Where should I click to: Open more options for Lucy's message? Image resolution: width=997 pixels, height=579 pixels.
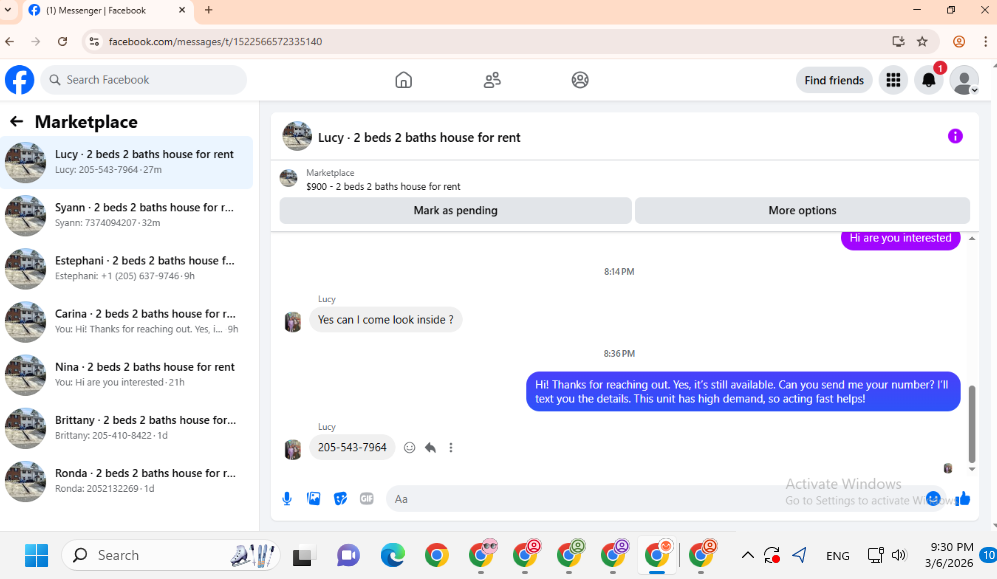pos(451,447)
